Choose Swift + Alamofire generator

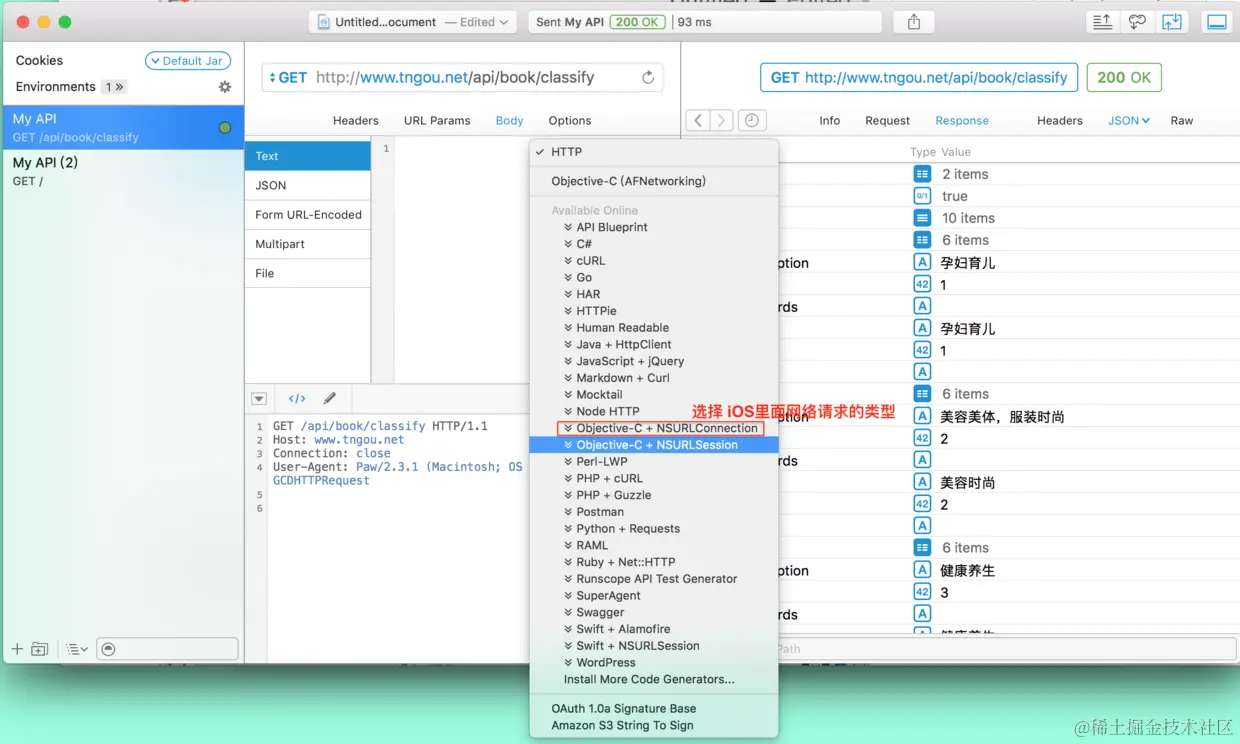[x=654, y=629]
